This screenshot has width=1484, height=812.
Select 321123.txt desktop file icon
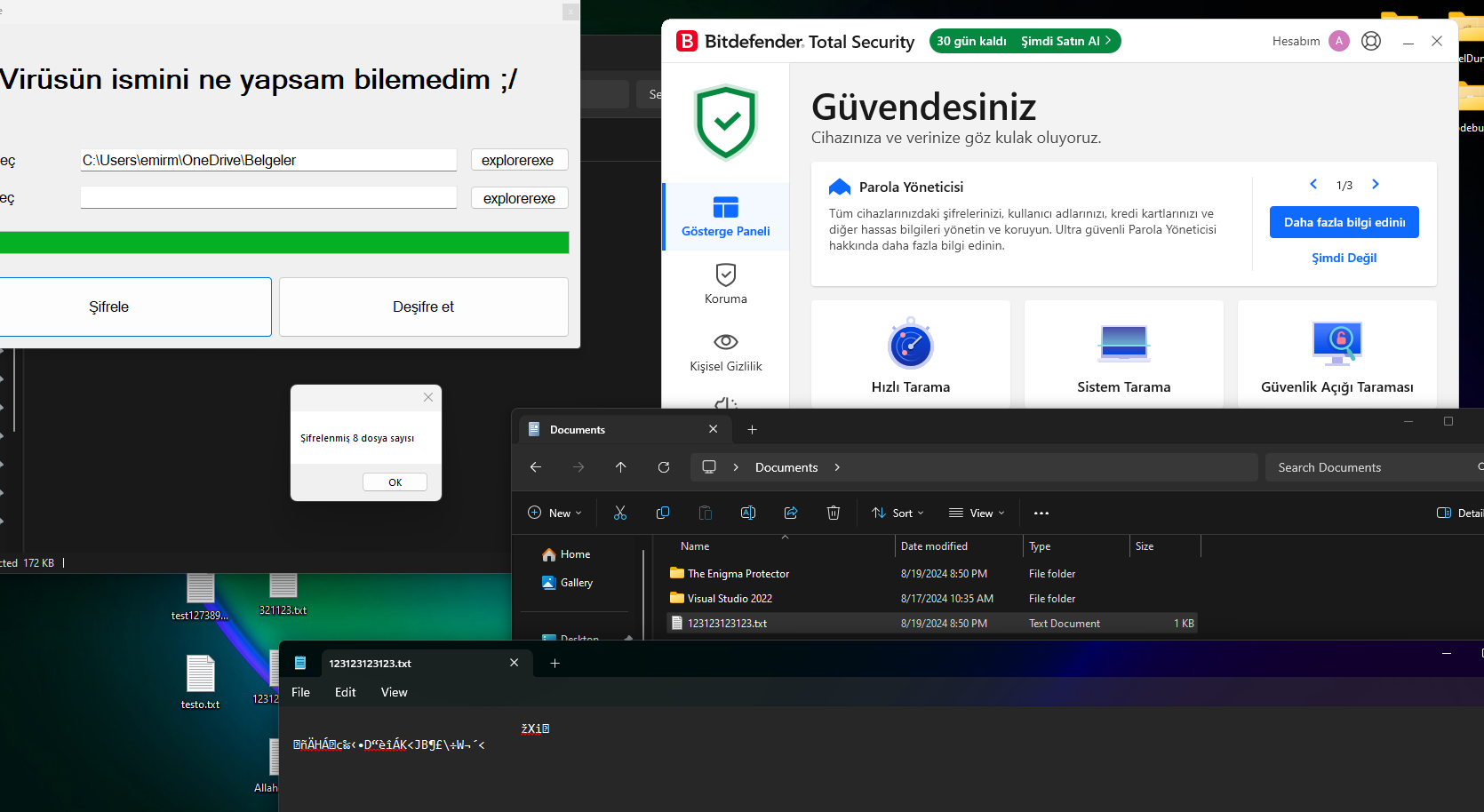point(283,594)
